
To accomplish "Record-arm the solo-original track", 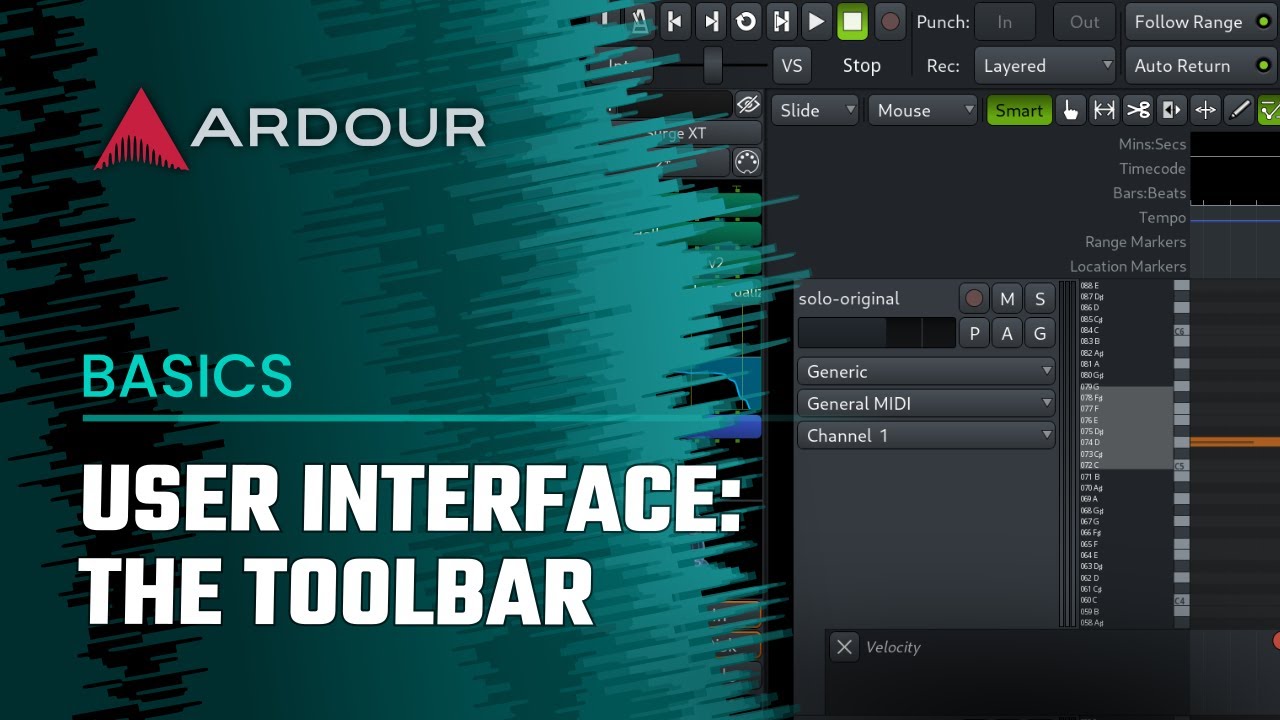I will point(974,298).
